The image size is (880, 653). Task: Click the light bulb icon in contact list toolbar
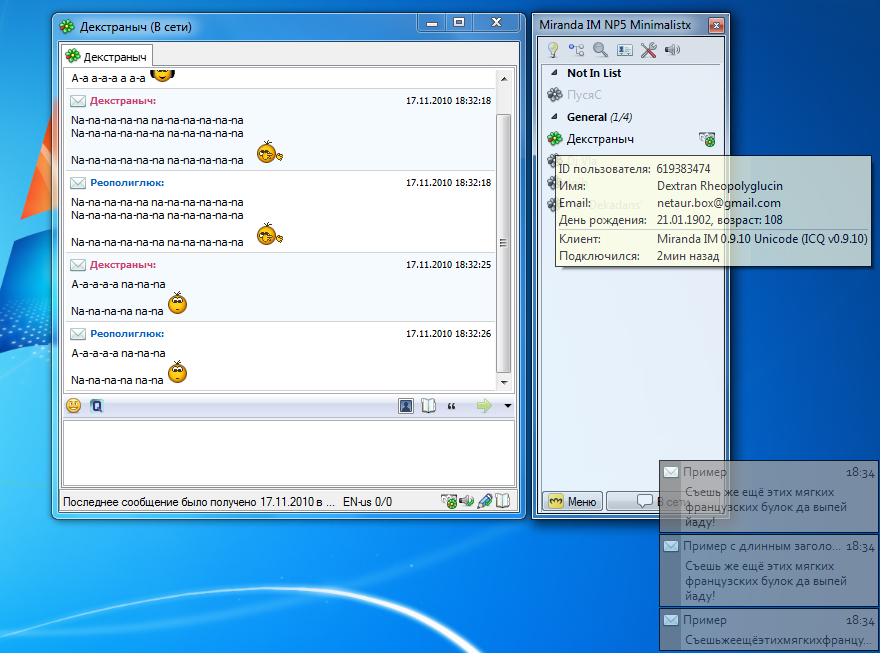[552, 50]
